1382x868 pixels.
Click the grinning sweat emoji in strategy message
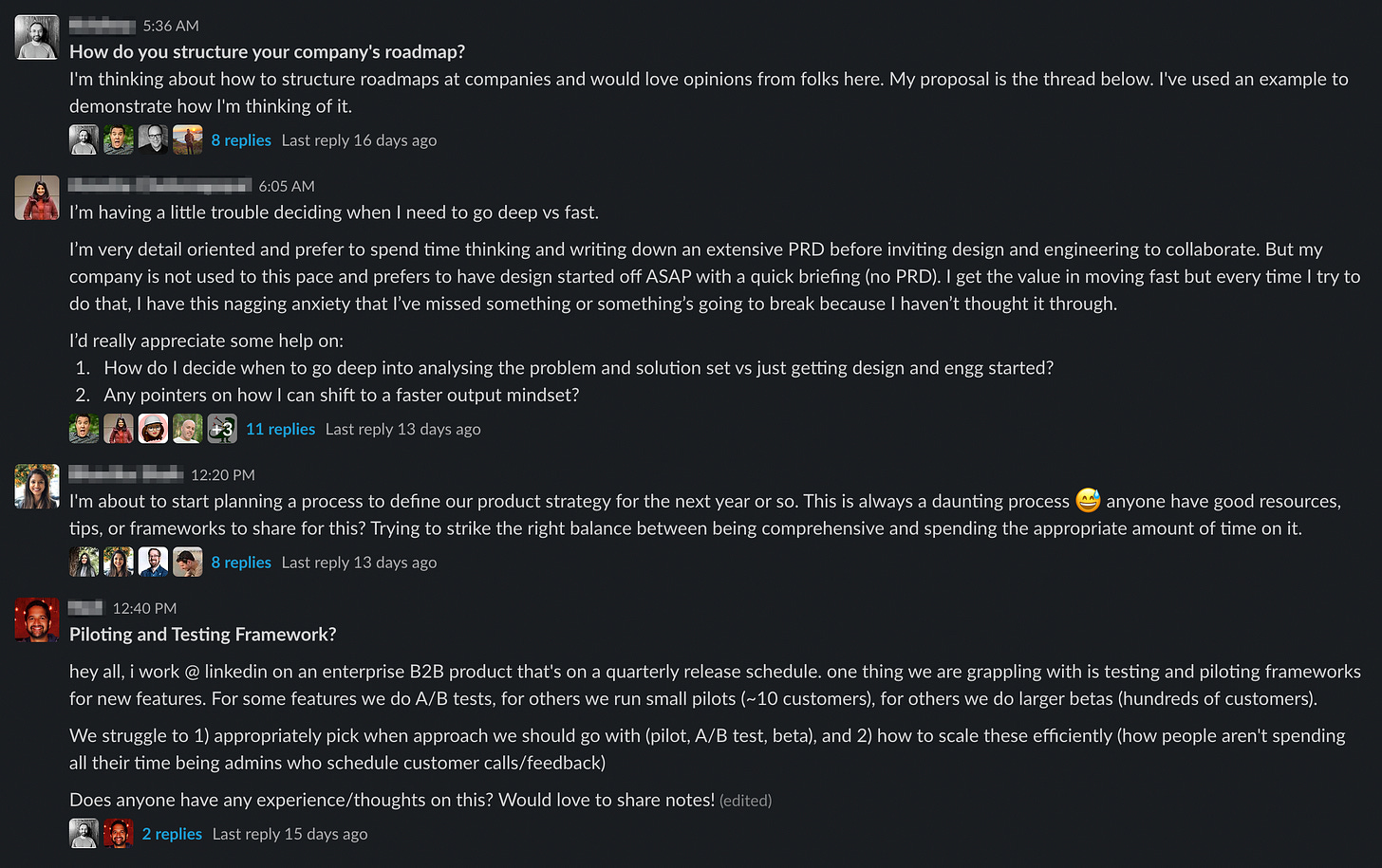coord(1088,500)
